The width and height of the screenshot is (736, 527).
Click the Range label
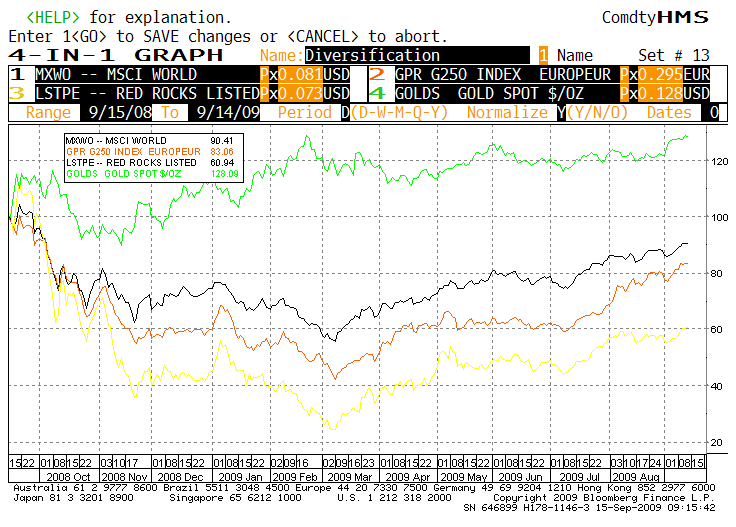(48, 113)
